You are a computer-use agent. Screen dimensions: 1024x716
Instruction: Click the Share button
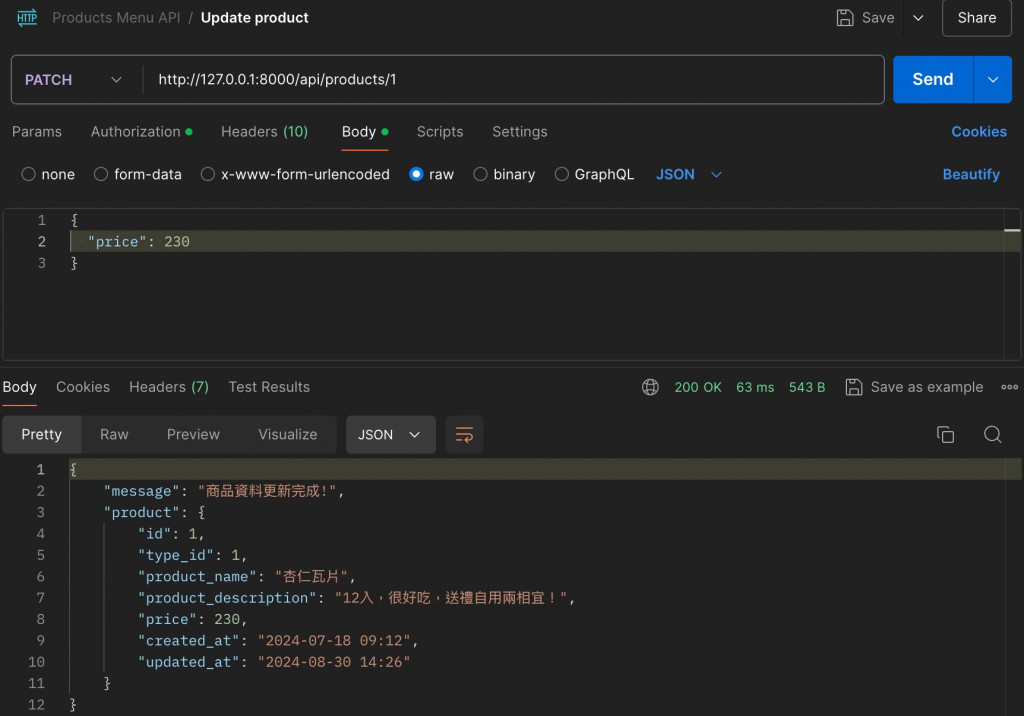(977, 18)
